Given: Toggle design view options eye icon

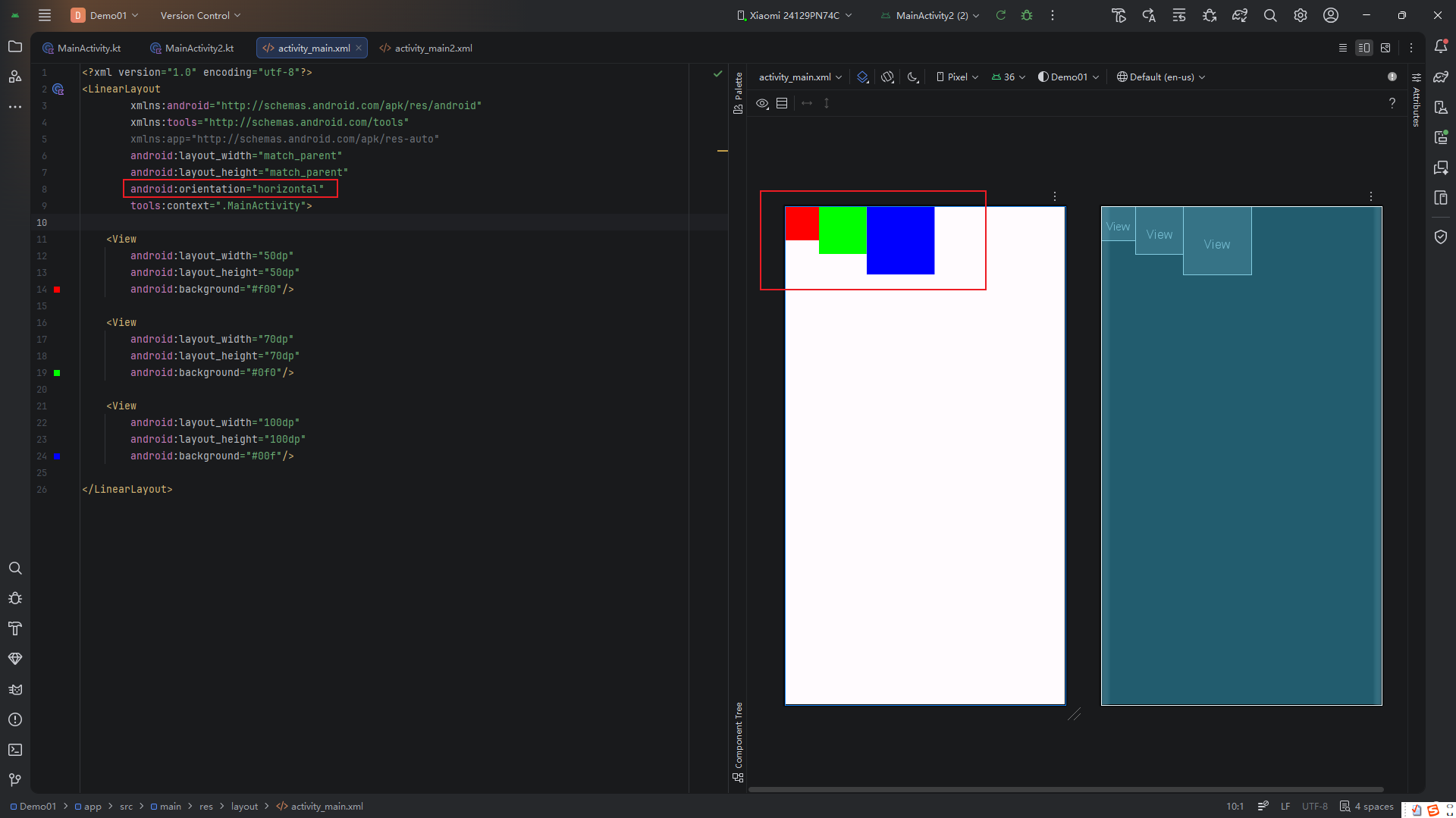Looking at the screenshot, I should coord(762,103).
